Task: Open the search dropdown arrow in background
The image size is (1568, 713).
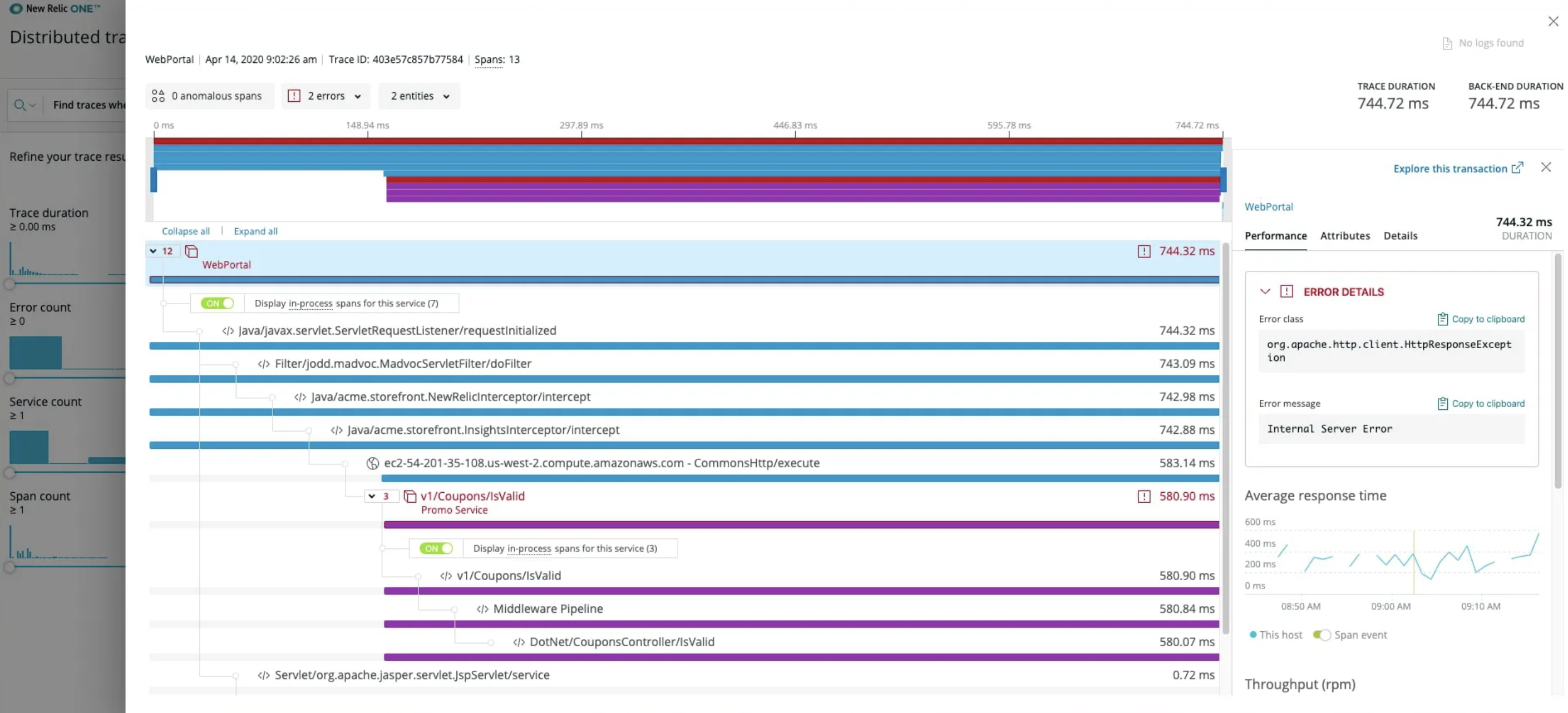Action: point(33,105)
